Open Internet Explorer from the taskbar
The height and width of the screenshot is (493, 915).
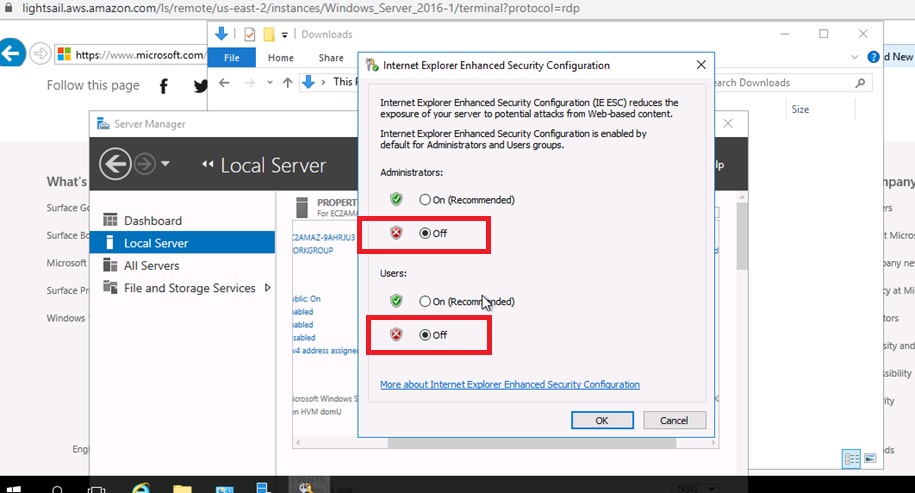141,488
